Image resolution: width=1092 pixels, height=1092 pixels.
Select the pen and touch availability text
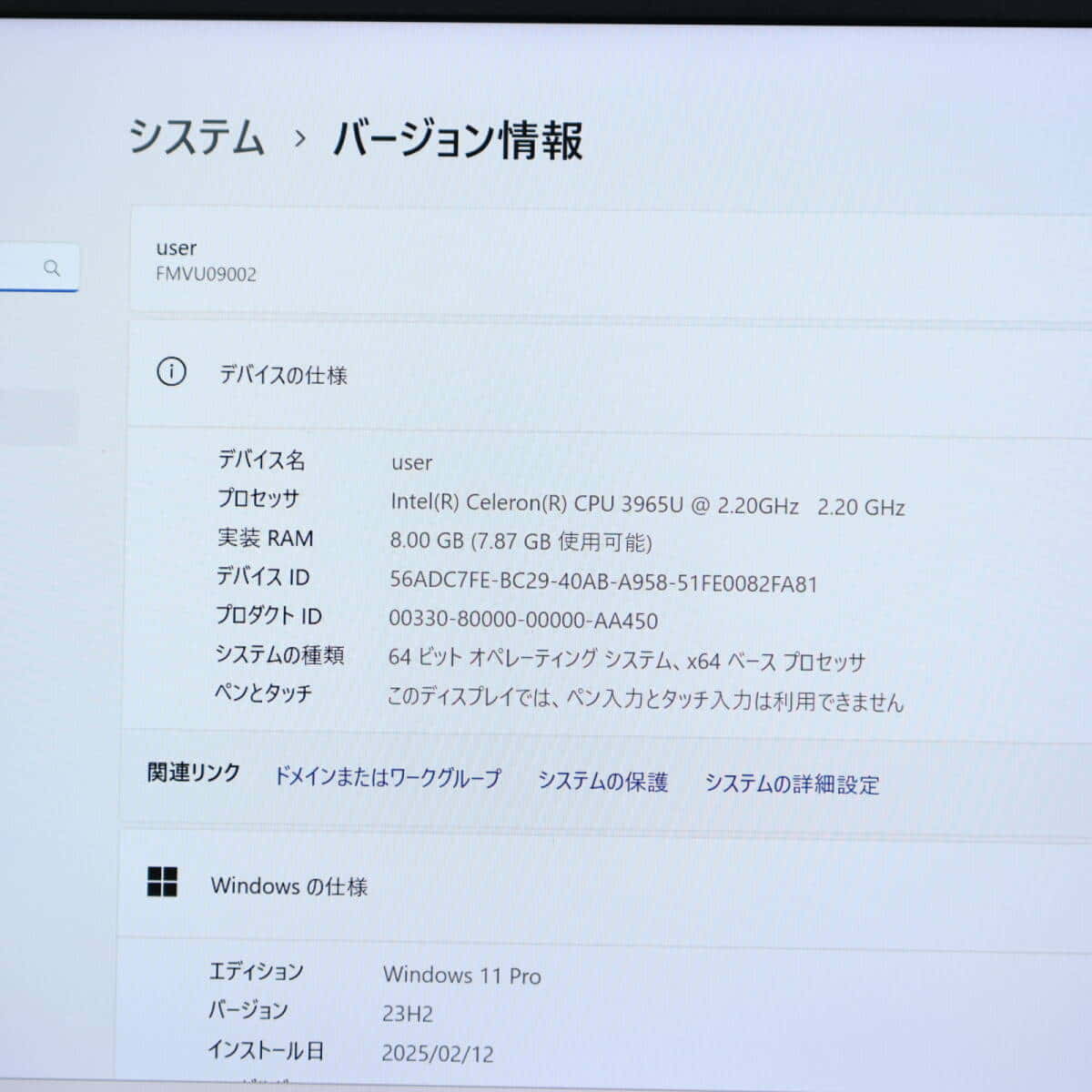(645, 699)
